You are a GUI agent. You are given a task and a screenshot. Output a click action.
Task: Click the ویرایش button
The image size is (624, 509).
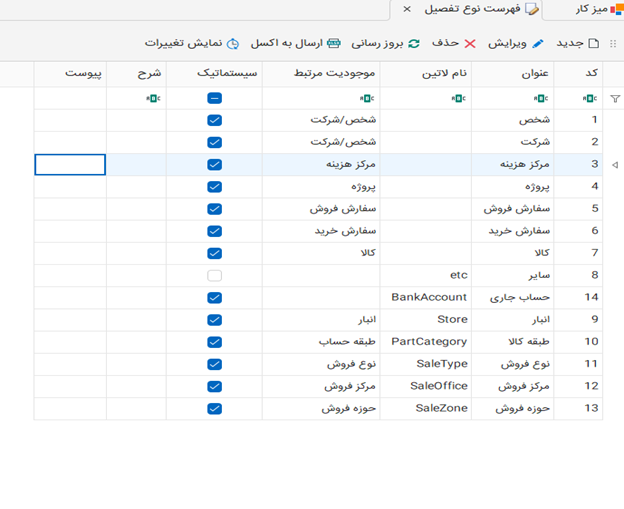tap(516, 43)
